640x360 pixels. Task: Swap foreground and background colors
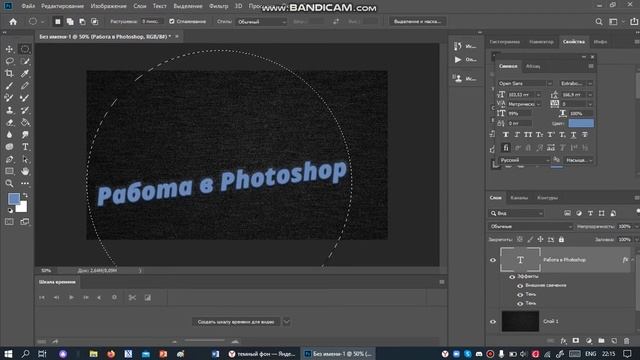point(25,195)
